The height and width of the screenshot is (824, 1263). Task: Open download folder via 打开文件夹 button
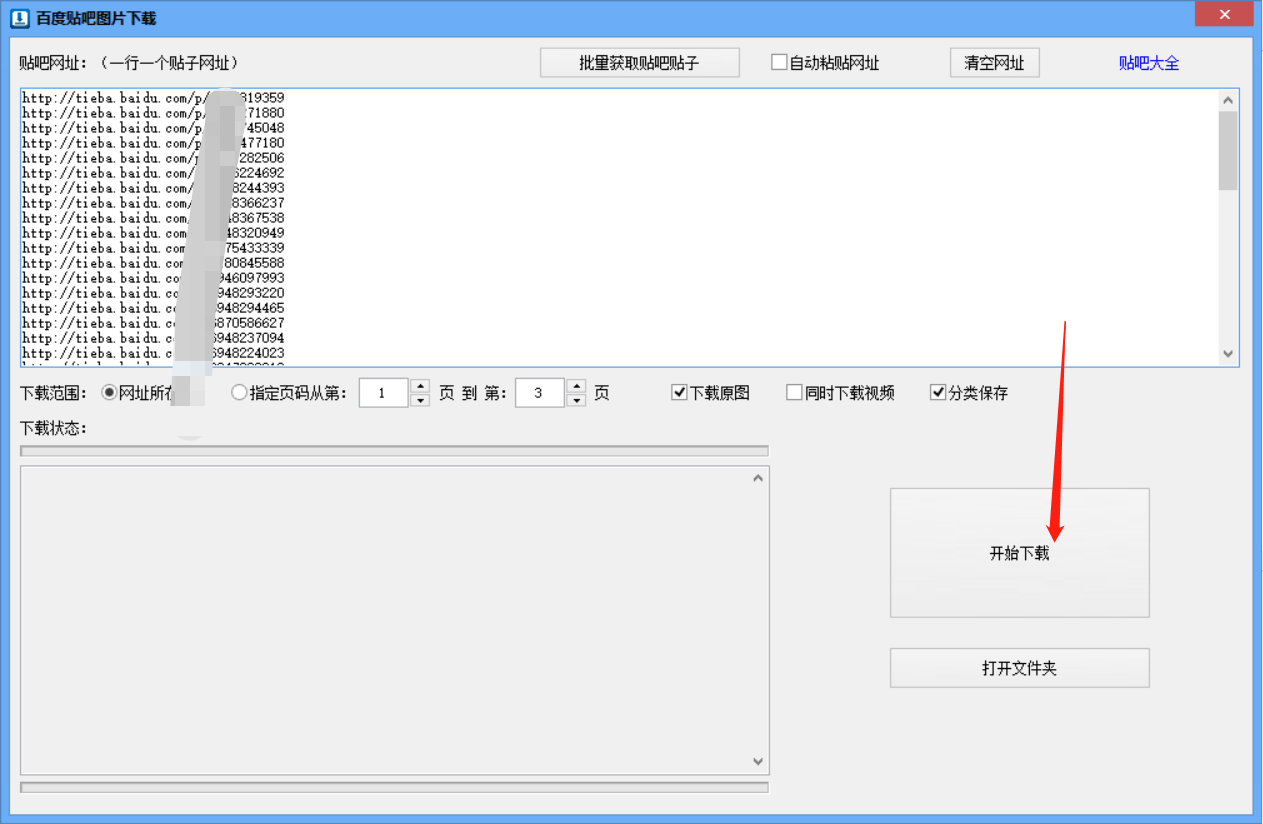1019,667
